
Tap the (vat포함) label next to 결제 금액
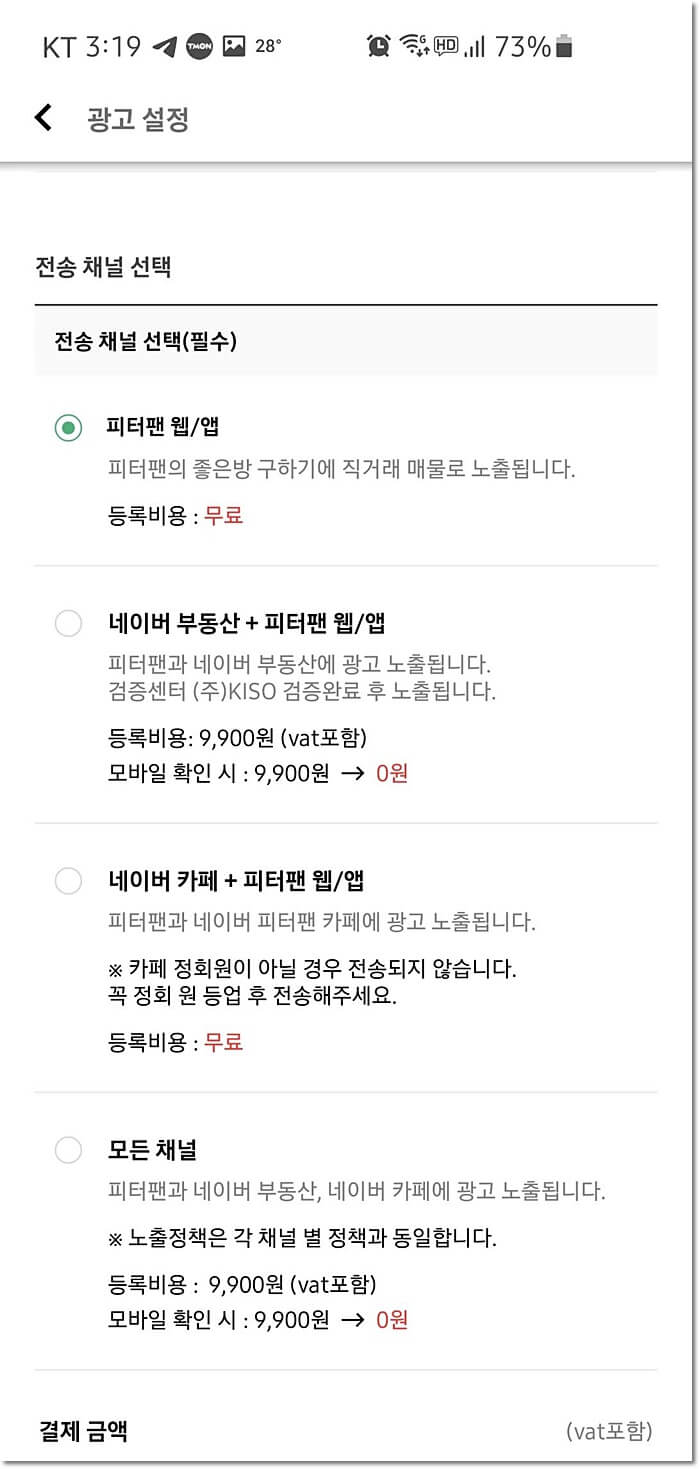click(612, 1432)
